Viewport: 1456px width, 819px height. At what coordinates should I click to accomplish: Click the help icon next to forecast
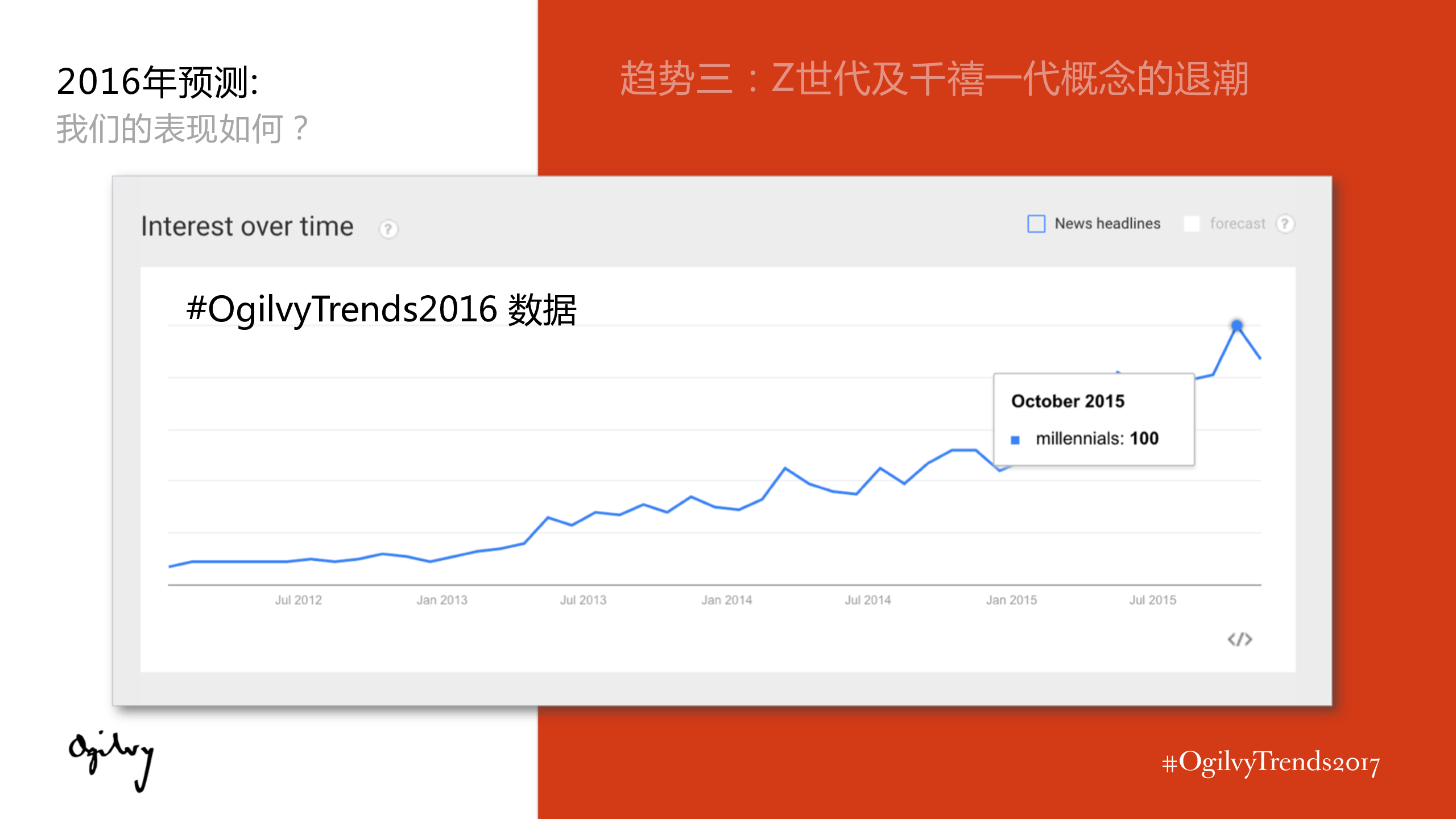pyautogui.click(x=1284, y=224)
